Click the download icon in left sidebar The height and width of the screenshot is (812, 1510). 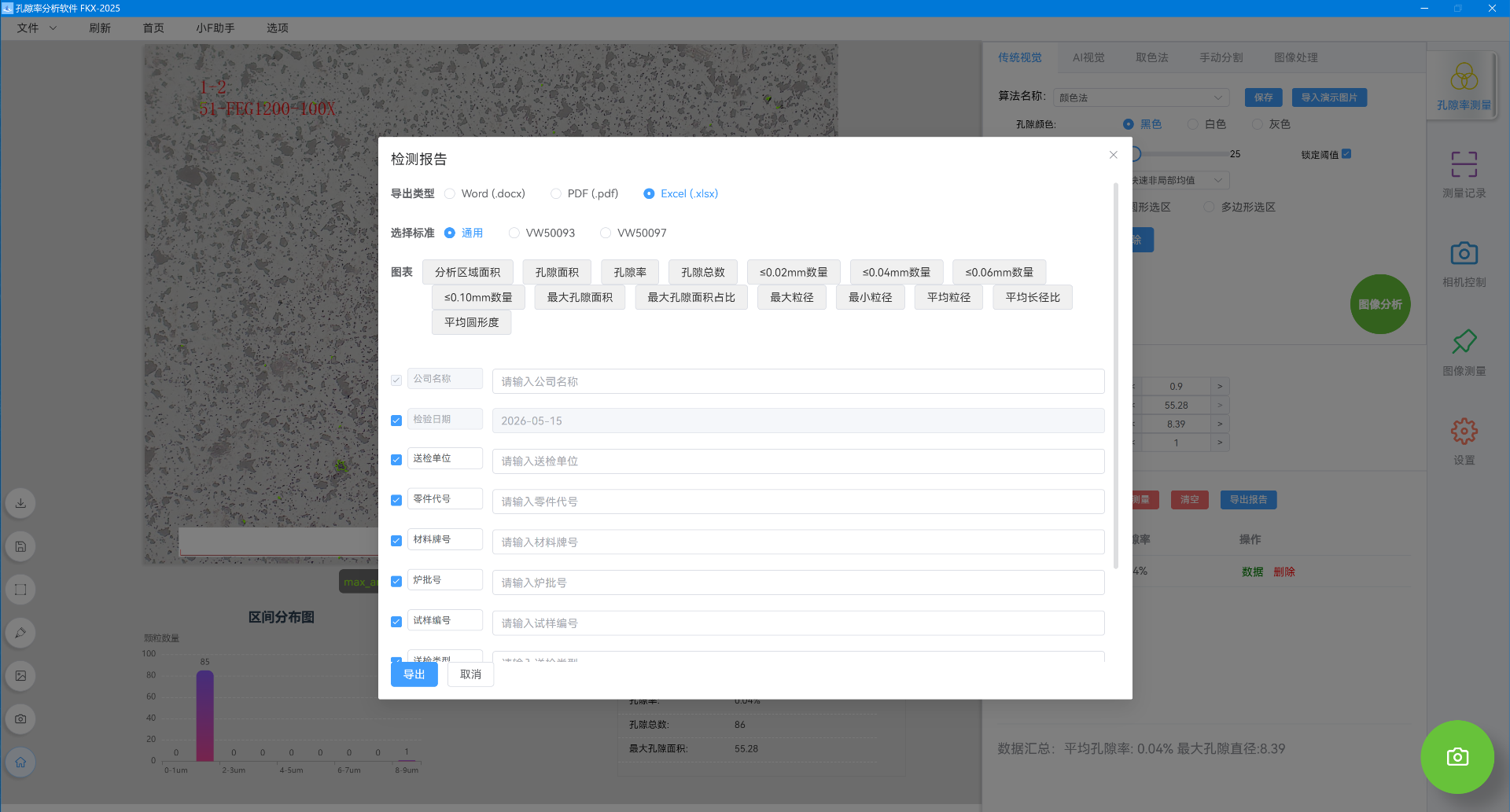click(x=21, y=503)
